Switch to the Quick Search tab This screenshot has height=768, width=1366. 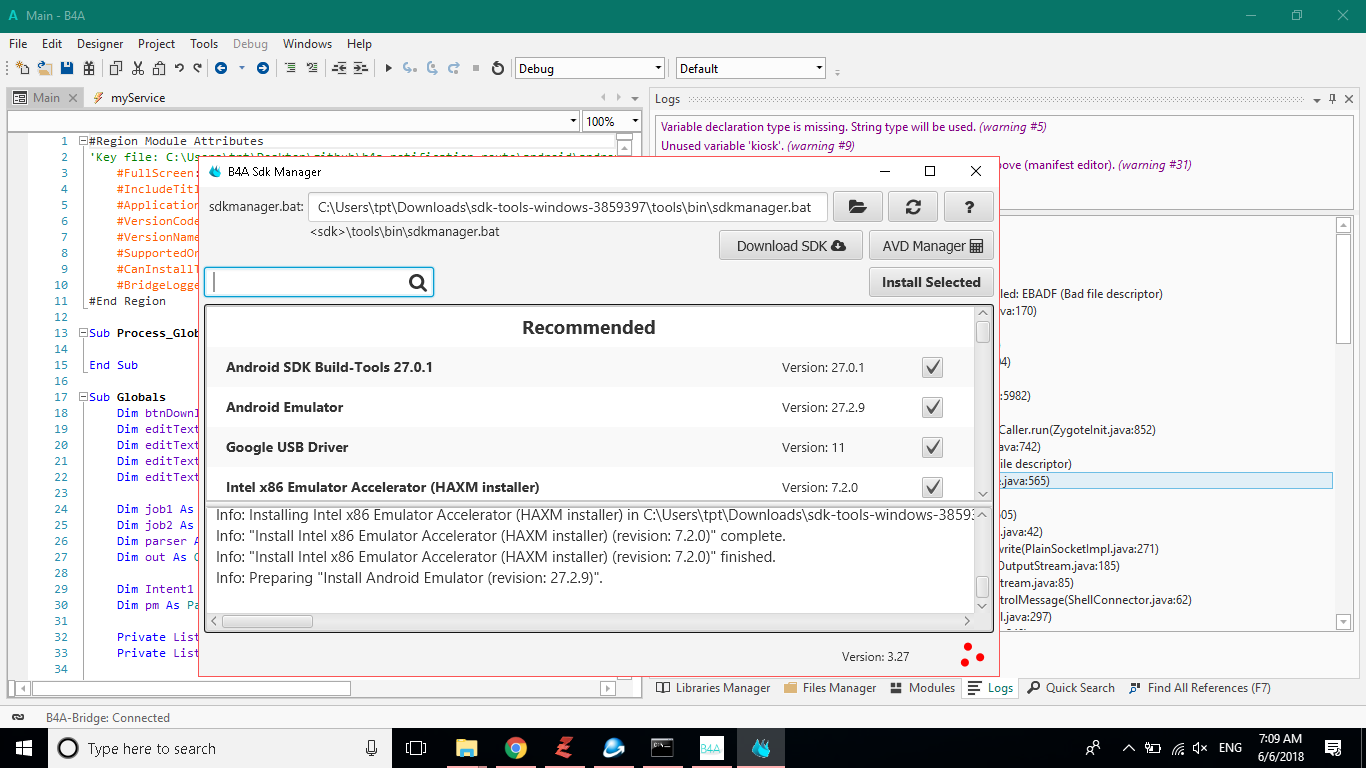[x=1070, y=688]
